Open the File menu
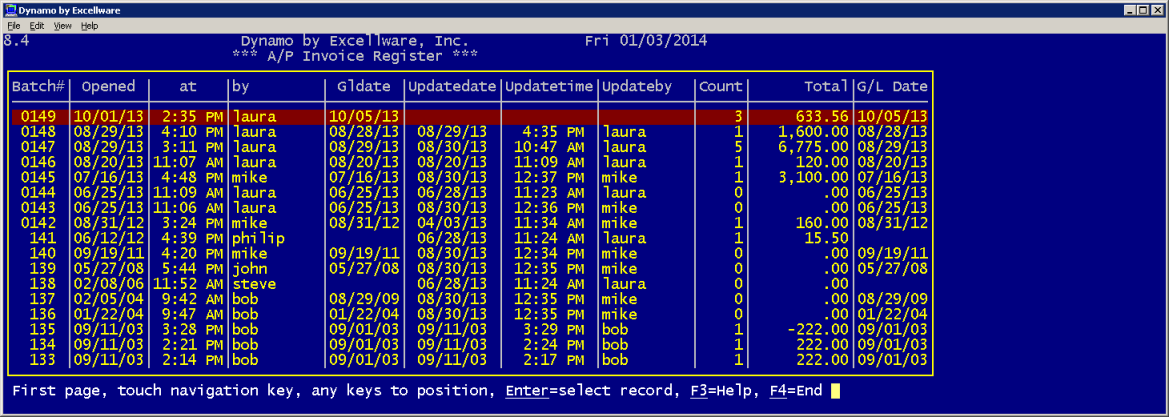The width and height of the screenshot is (1169, 417). 14,25
